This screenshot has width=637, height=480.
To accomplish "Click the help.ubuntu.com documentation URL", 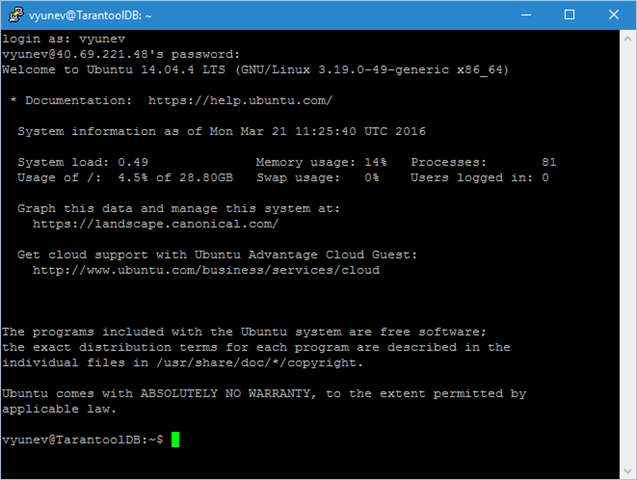I will click(x=240, y=101).
